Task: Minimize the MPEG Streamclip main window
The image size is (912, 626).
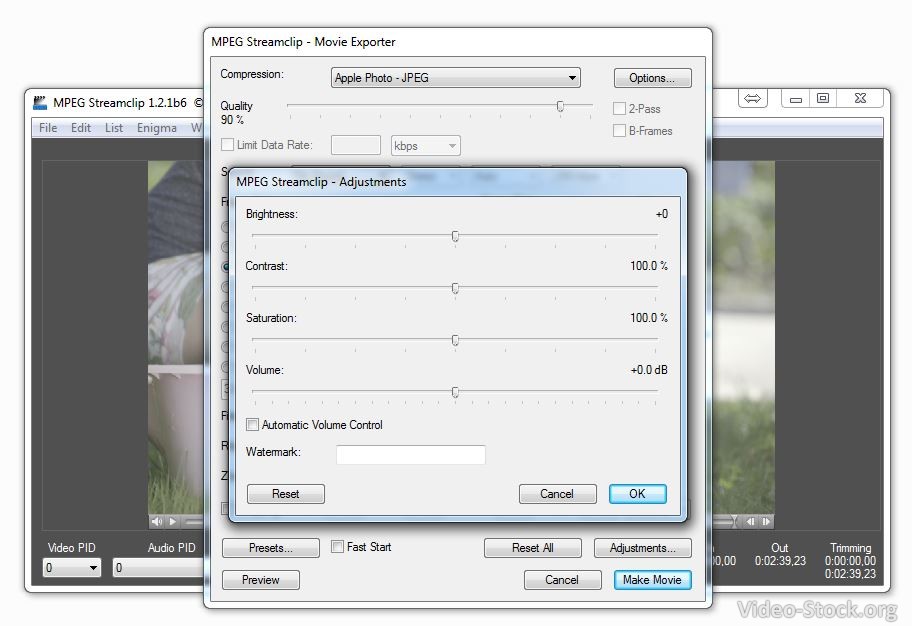Action: point(796,99)
